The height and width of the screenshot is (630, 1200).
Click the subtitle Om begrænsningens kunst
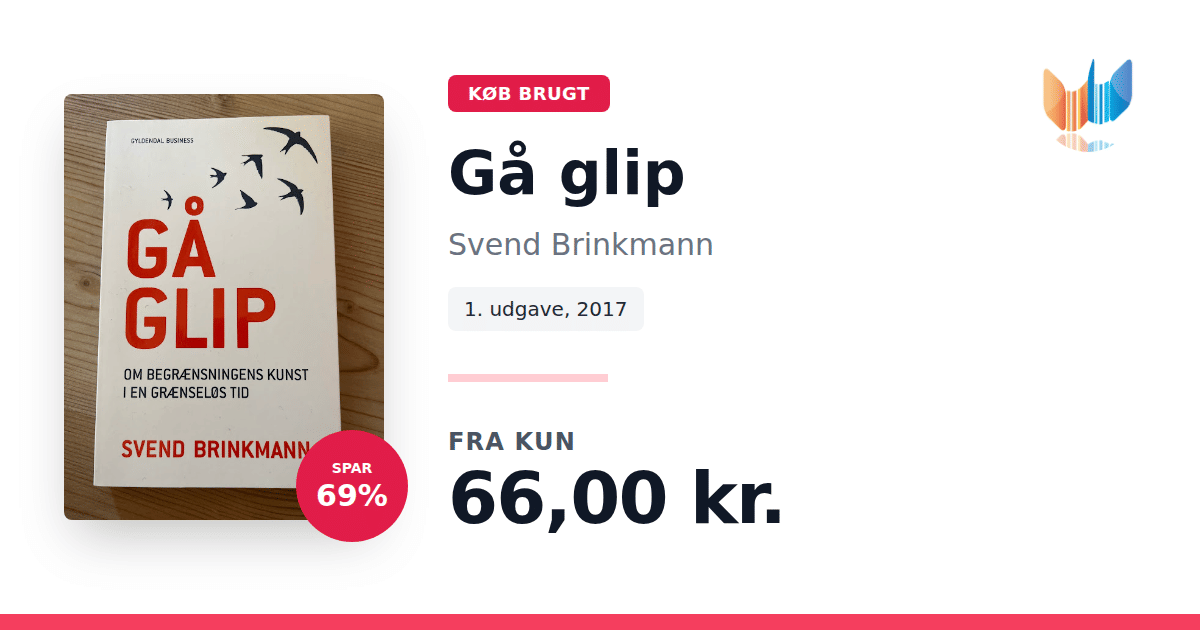[x=214, y=376]
